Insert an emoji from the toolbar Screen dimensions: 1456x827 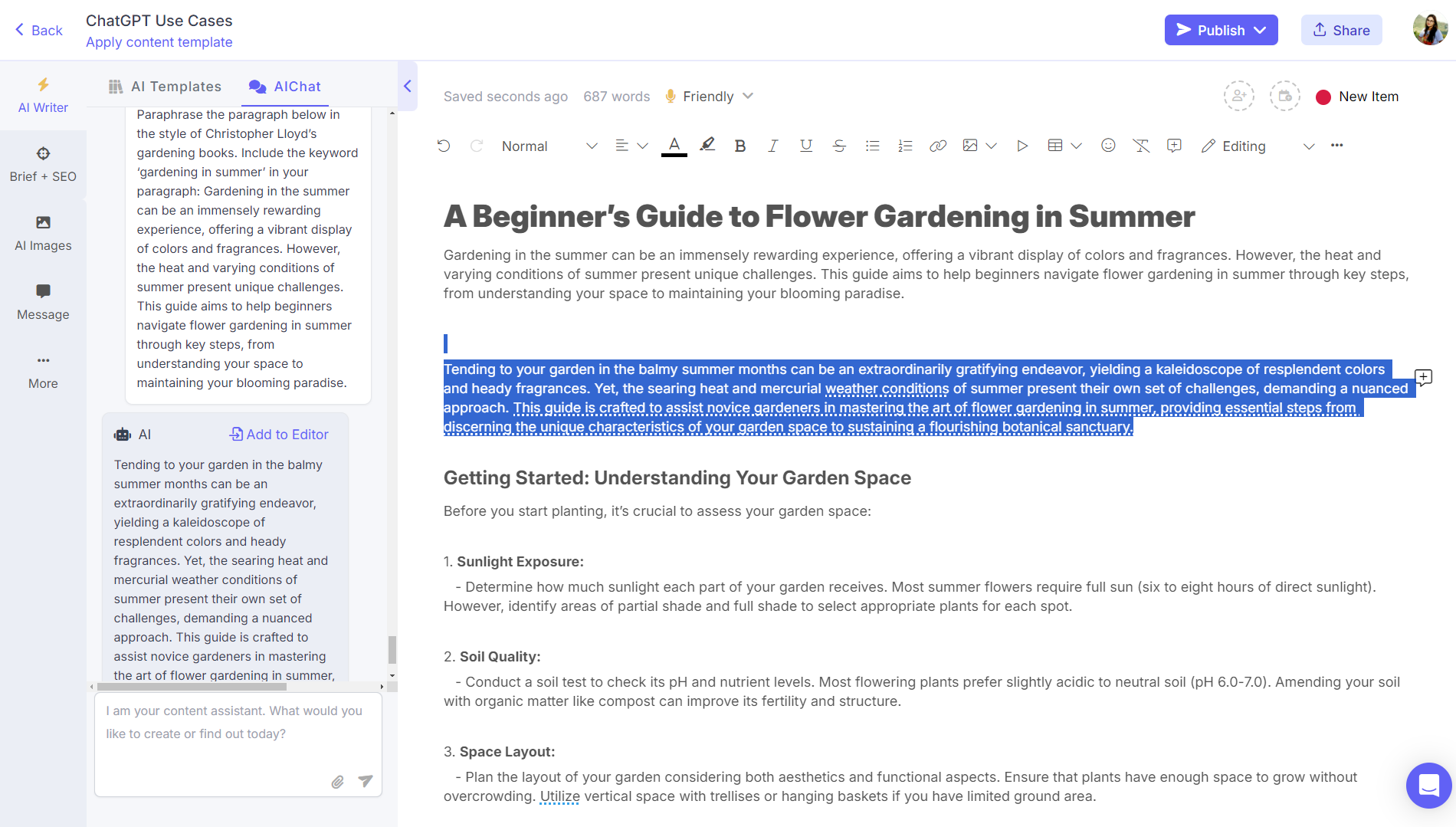tap(1108, 146)
